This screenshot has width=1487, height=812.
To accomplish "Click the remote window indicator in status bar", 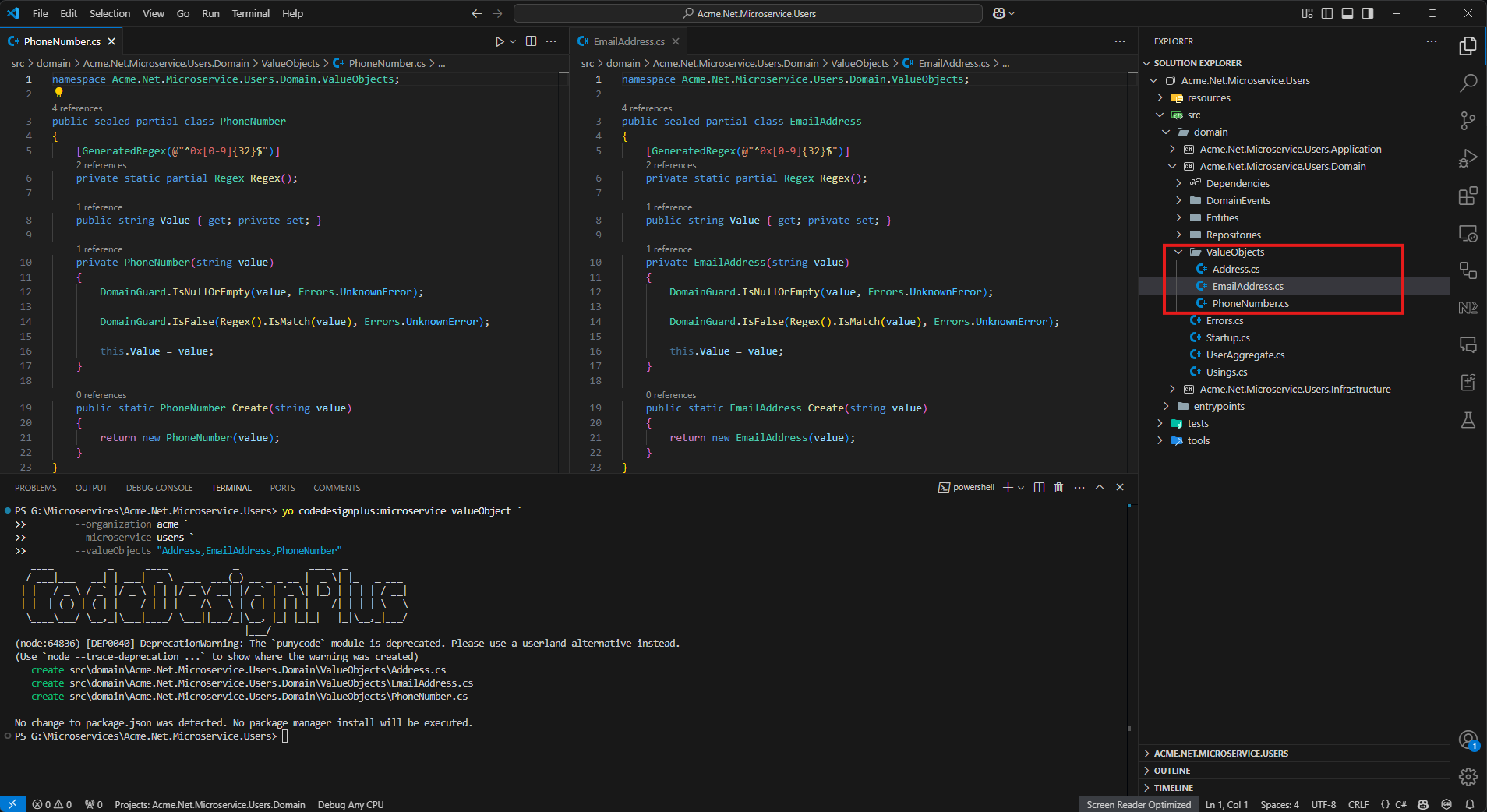I will [12, 804].
